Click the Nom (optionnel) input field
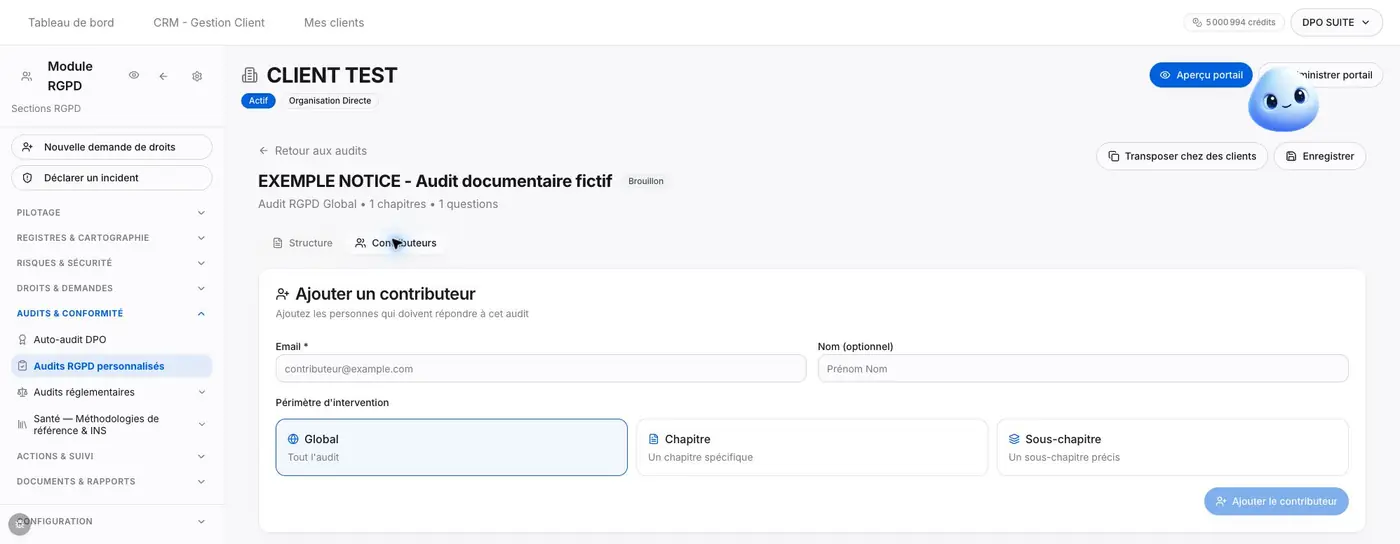The image size is (1400, 544). point(1083,368)
